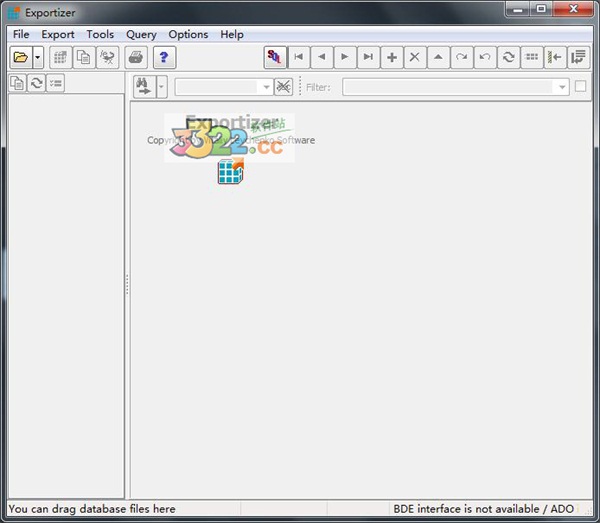Copy table list in left panel
The image size is (600, 523).
click(x=17, y=83)
